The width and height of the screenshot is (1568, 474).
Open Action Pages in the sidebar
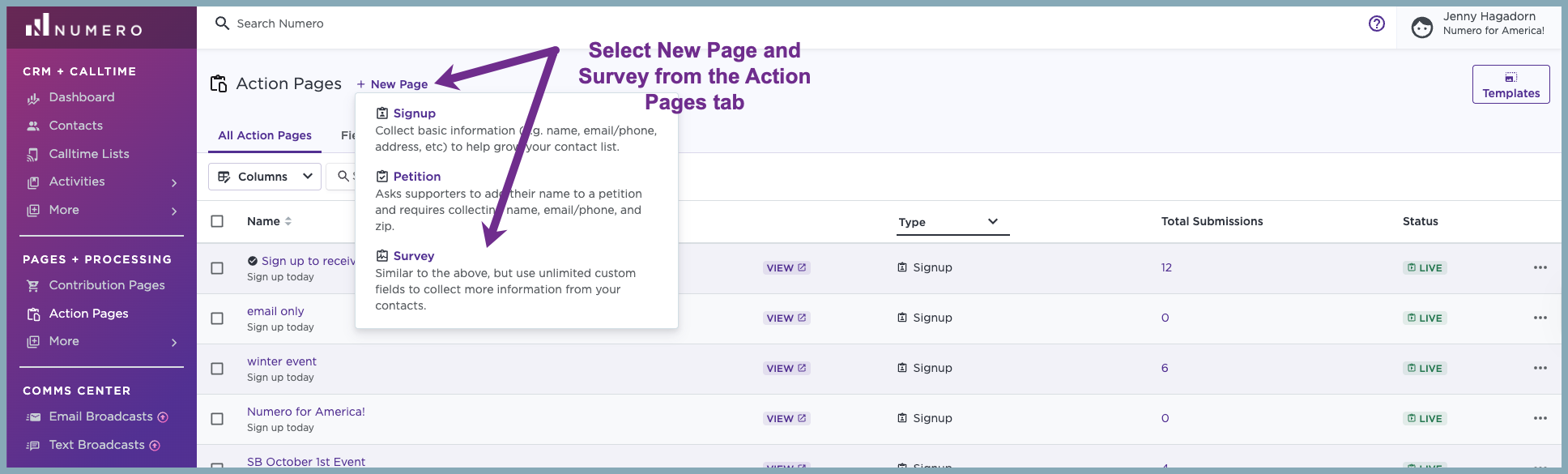pos(88,314)
